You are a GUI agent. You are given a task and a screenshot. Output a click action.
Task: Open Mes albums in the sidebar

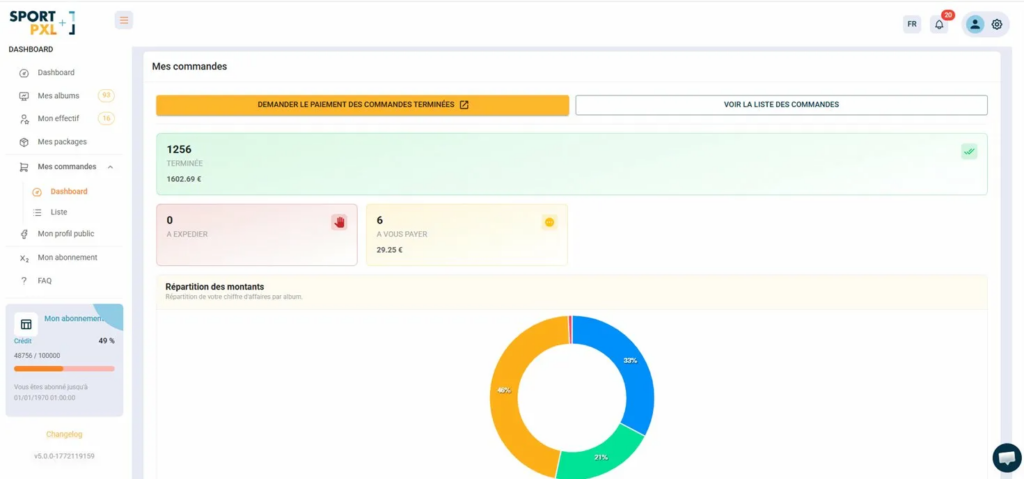tap(58, 96)
